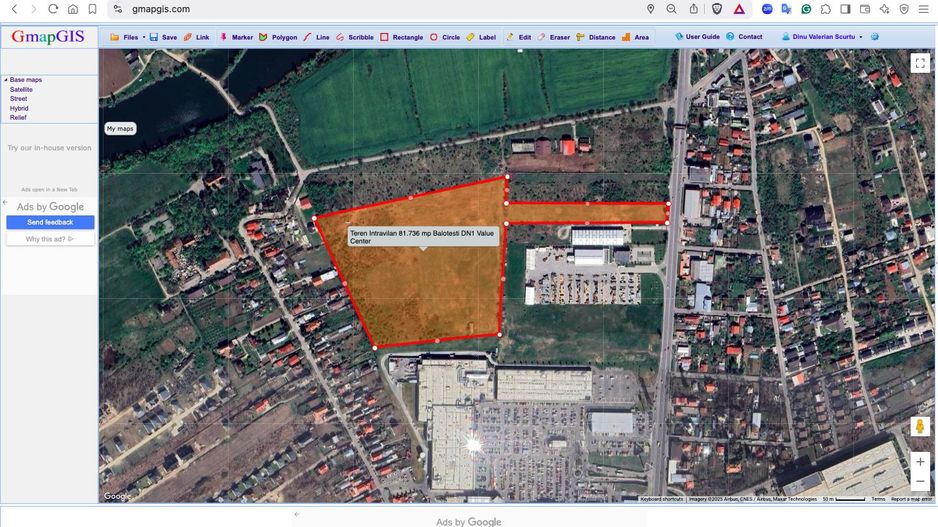
Task: Toggle fullscreen map view
Action: tap(920, 63)
